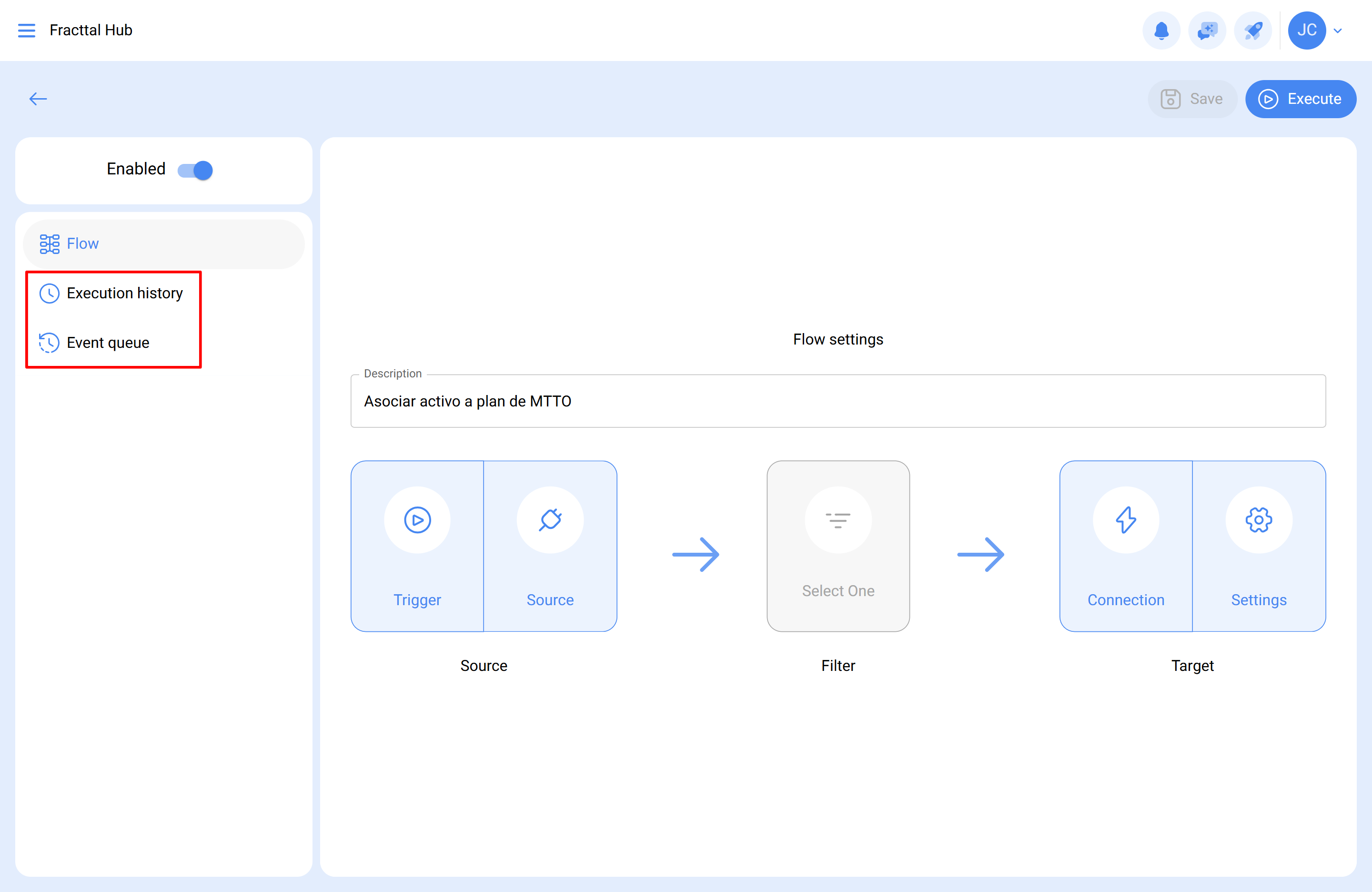Click the Filter funnel lines icon
The width and height of the screenshot is (1372, 892).
pos(837,519)
